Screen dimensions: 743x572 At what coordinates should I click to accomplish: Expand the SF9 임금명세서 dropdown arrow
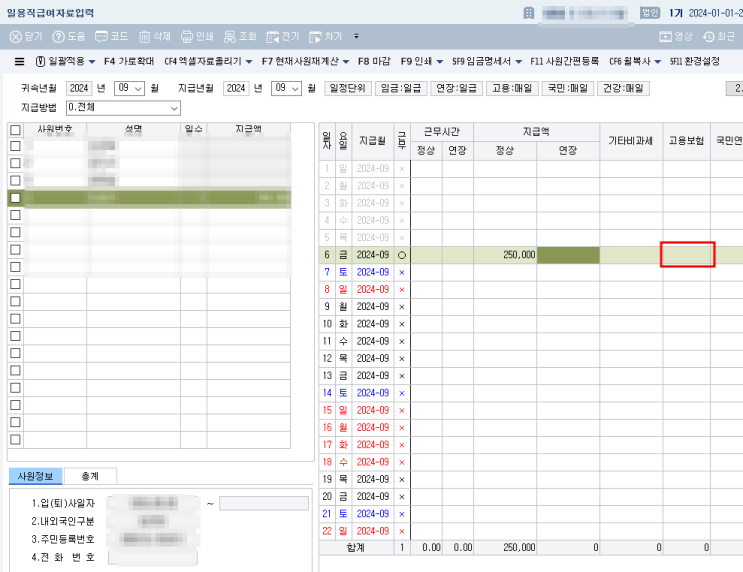click(x=518, y=62)
